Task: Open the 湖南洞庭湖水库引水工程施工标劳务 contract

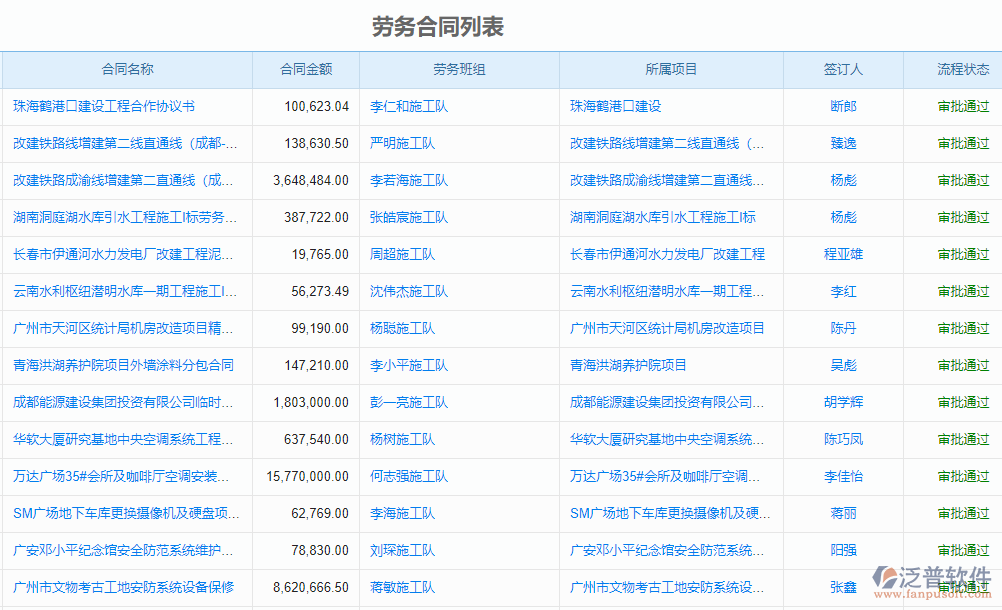Action: (124, 217)
